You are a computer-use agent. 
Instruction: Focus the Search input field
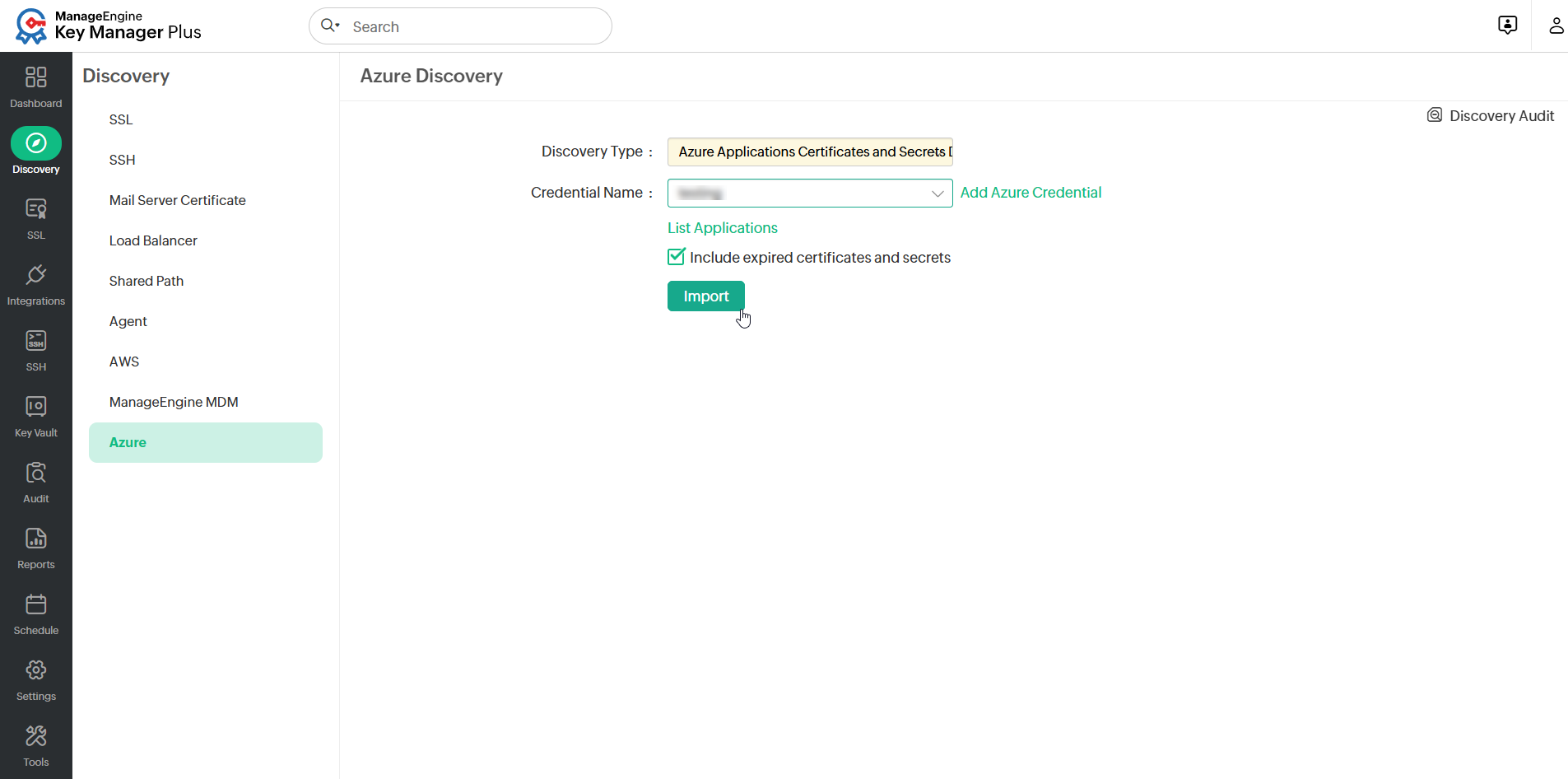coord(460,26)
